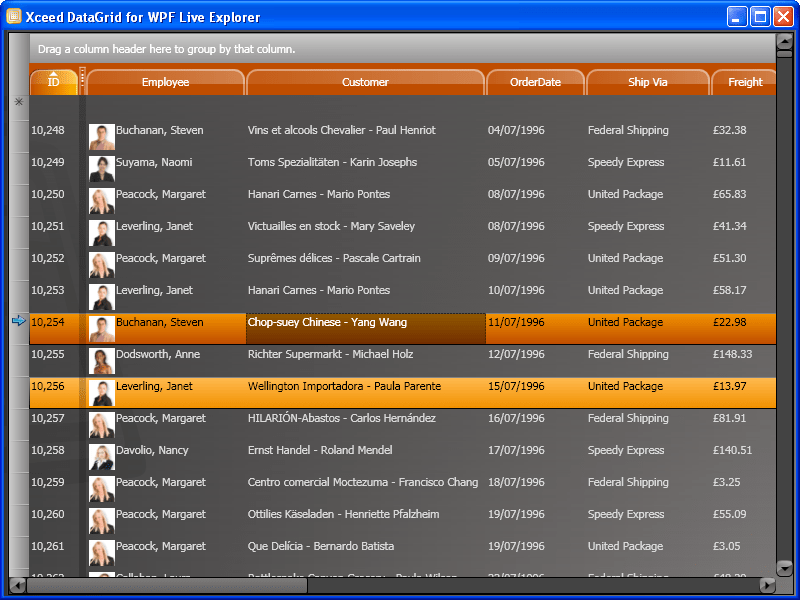Sort by the Freight column header

745,82
